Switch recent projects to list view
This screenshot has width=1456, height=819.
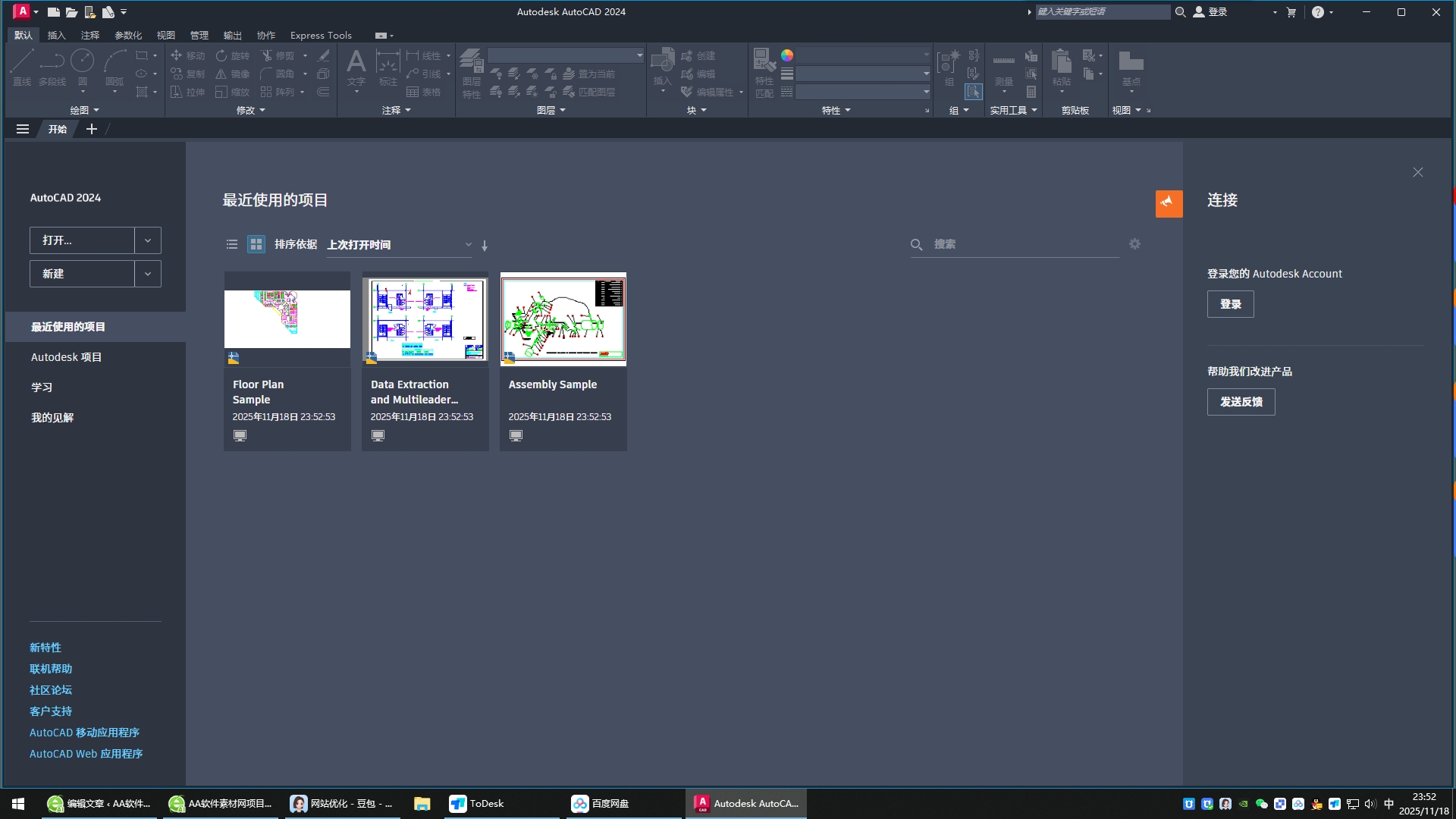(x=232, y=244)
